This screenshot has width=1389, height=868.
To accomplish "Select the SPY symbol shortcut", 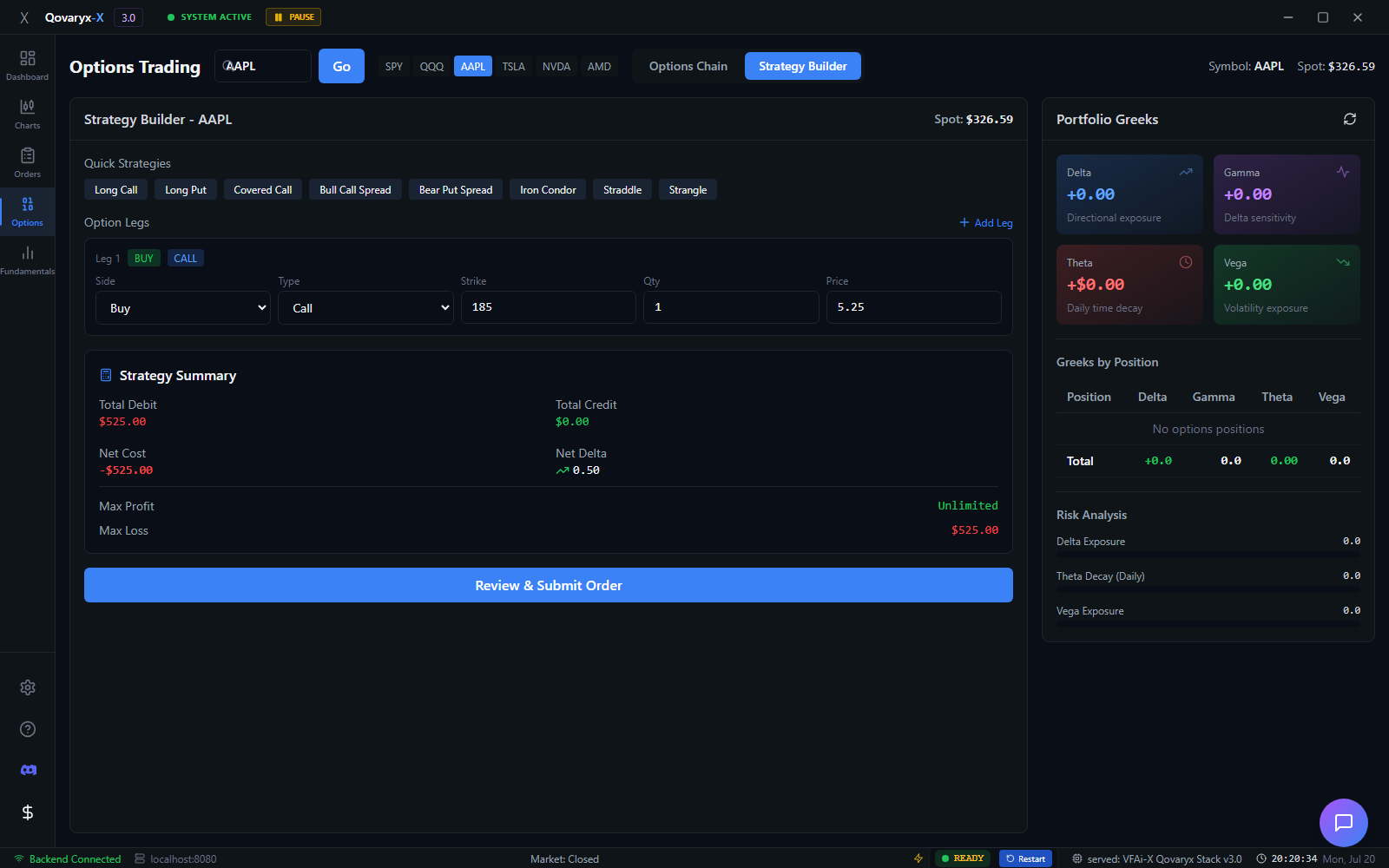I will (394, 66).
